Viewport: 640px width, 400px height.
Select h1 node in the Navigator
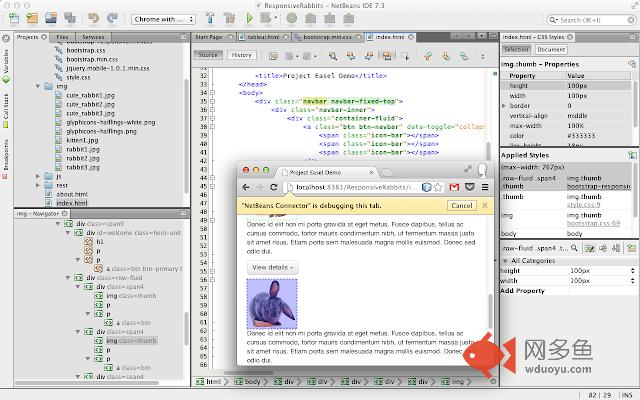[100, 242]
